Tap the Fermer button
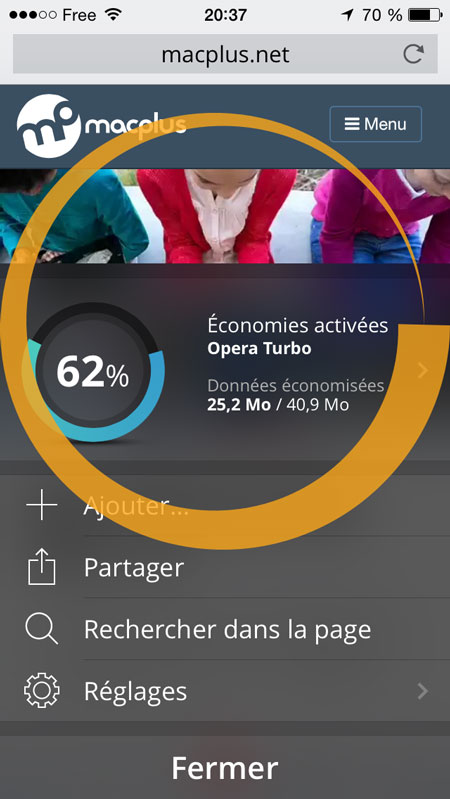The image size is (450, 799). 225,767
